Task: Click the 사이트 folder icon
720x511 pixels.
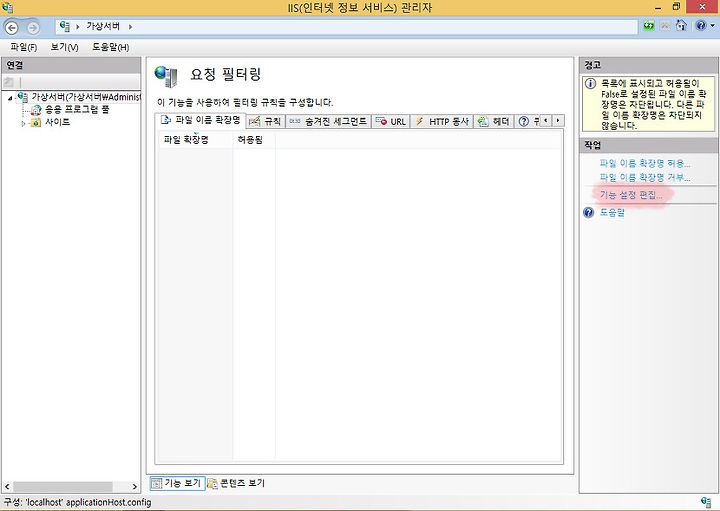Action: click(35, 123)
